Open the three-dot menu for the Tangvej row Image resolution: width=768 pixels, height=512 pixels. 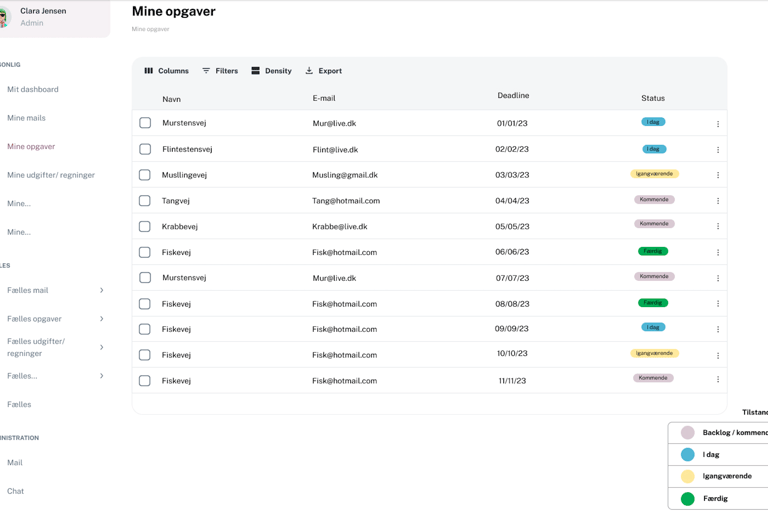[x=718, y=201]
